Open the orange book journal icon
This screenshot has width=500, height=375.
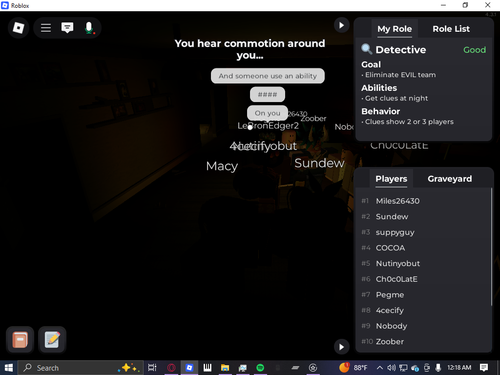(20, 340)
